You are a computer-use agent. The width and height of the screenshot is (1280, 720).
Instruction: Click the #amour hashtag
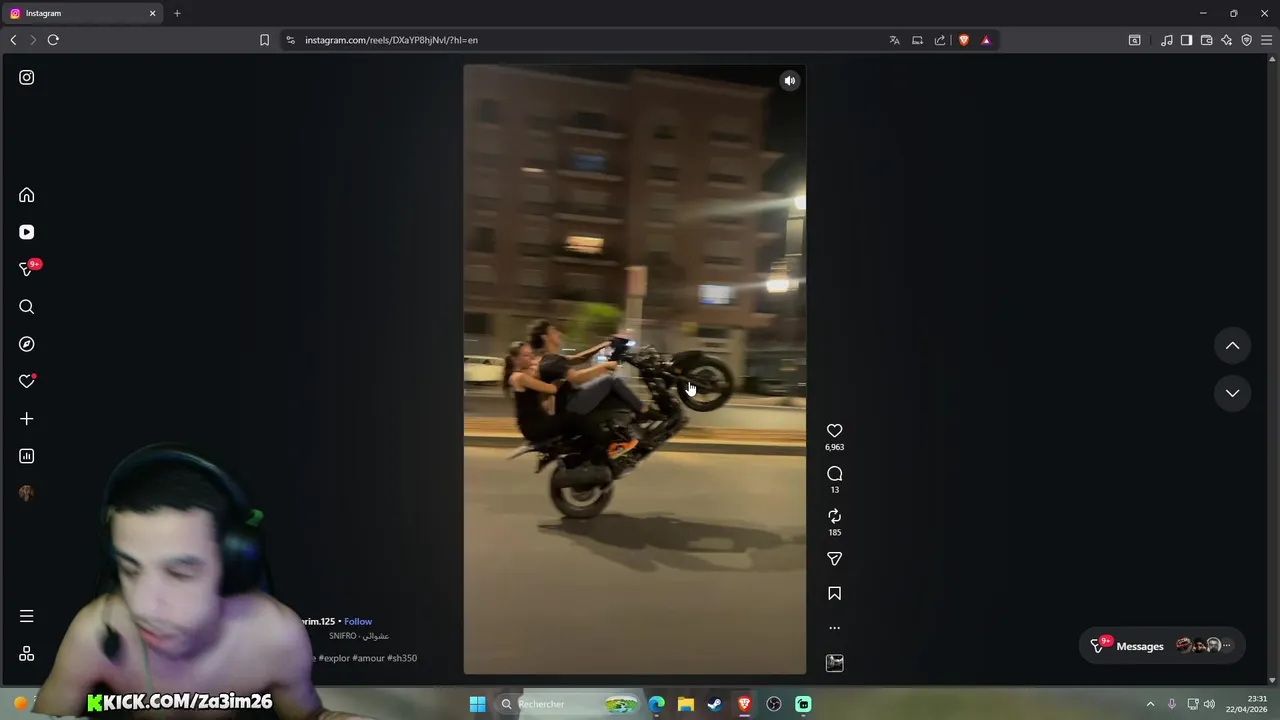click(368, 658)
